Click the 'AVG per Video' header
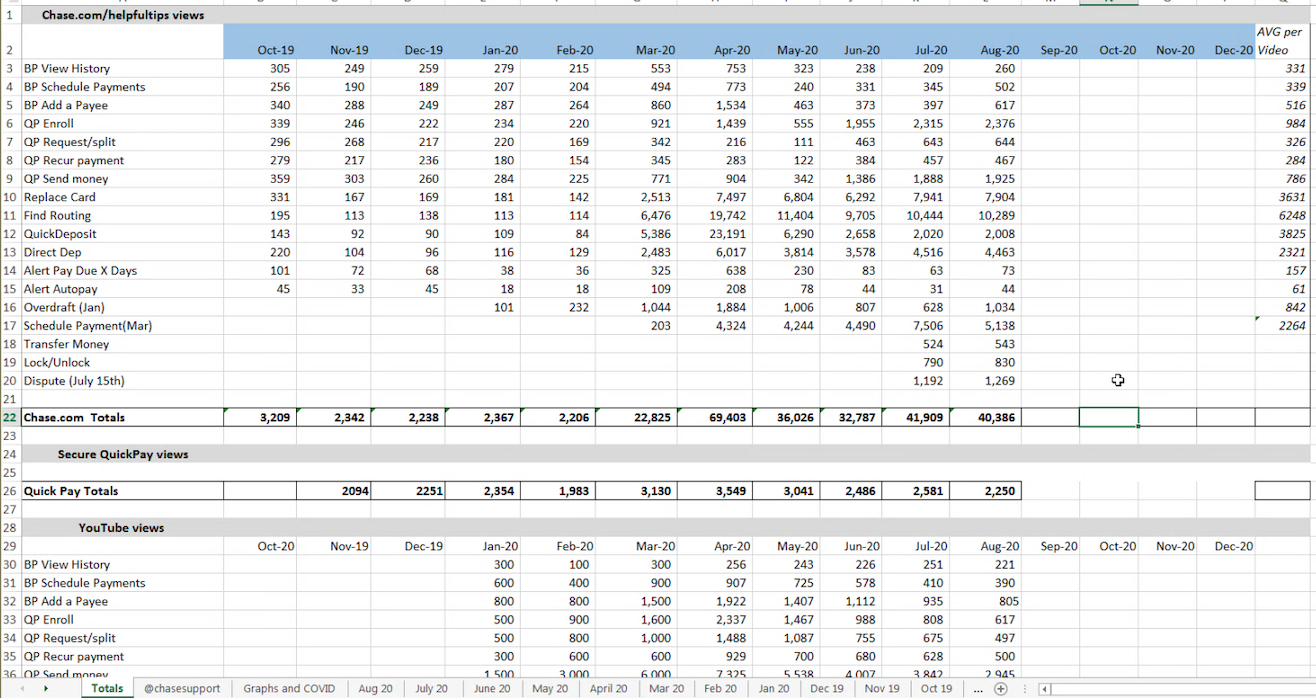1316x698 pixels. point(1282,41)
